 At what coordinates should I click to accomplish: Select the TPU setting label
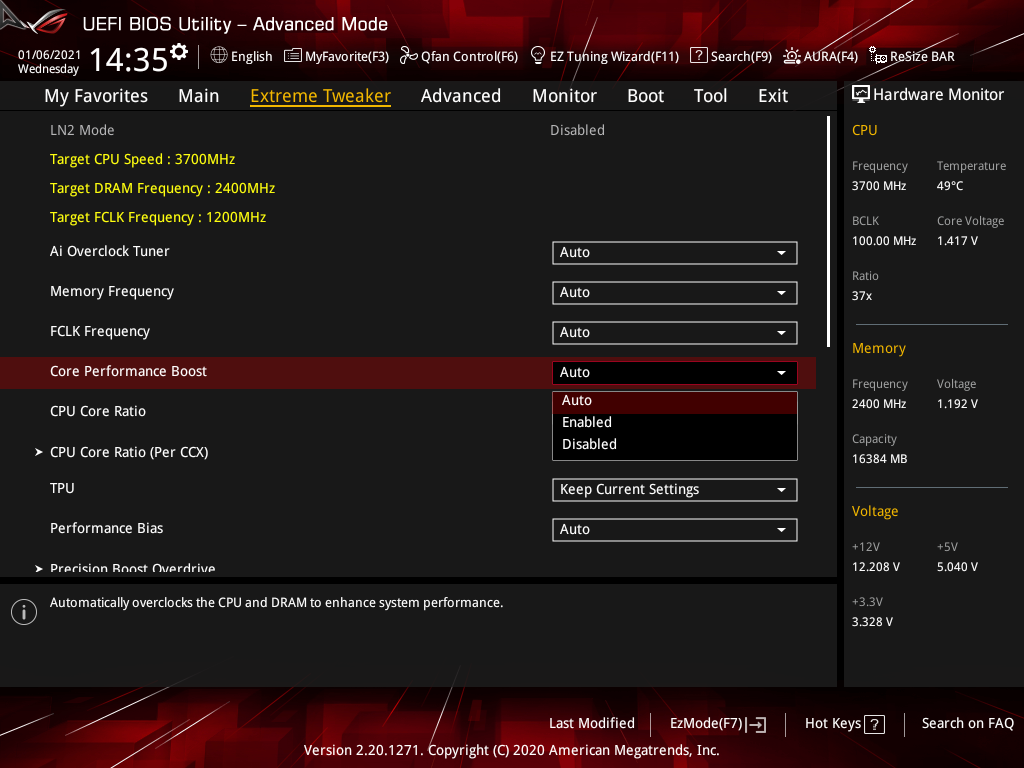62,488
